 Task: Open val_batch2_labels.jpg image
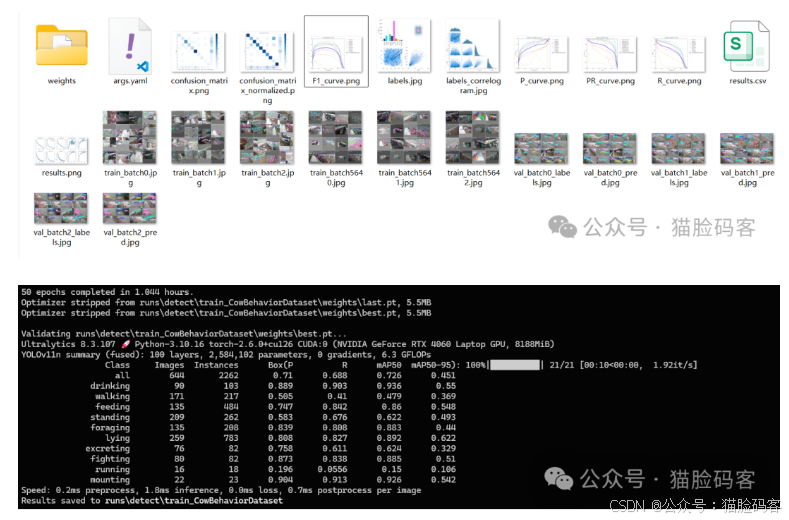[61, 208]
